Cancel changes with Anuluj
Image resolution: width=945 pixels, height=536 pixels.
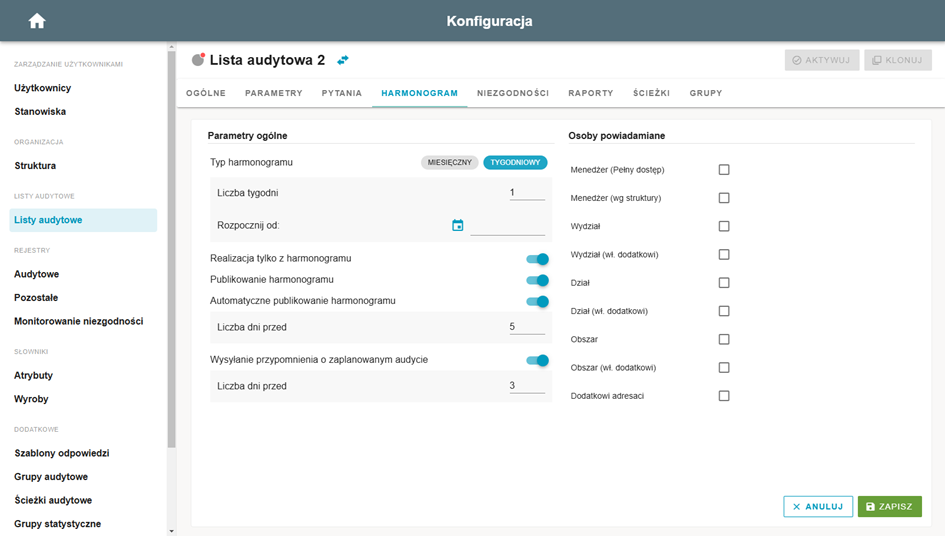click(x=818, y=506)
